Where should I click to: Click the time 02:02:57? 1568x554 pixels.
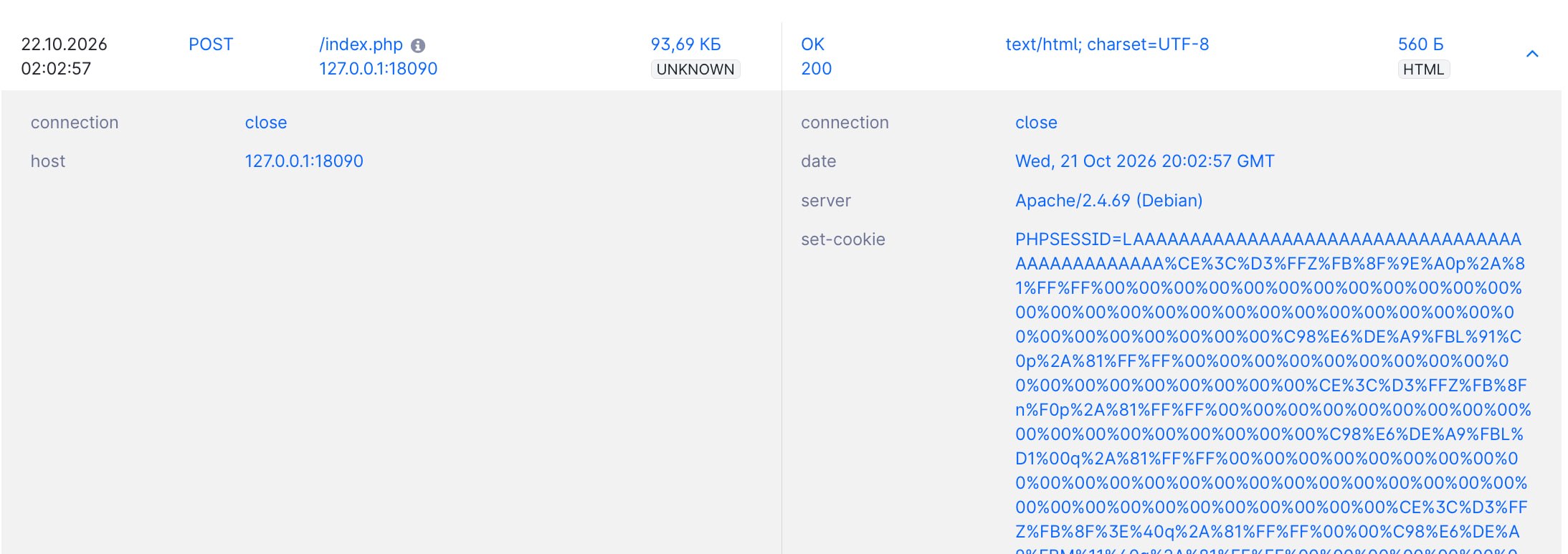pos(56,69)
